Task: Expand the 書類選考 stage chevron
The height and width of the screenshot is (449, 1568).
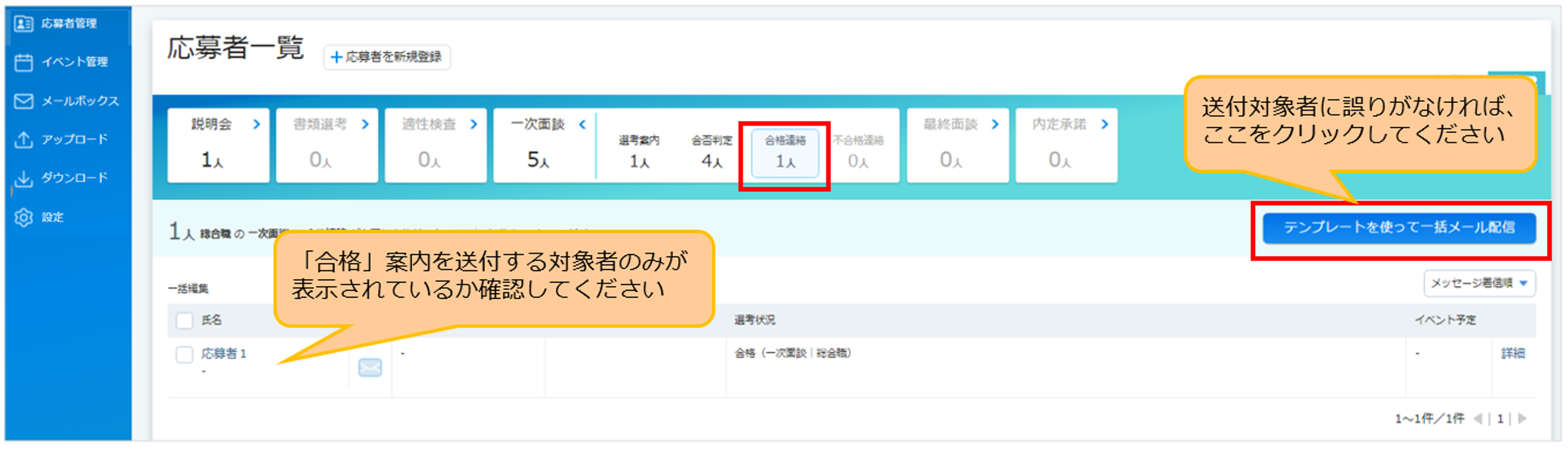Action: tap(365, 124)
